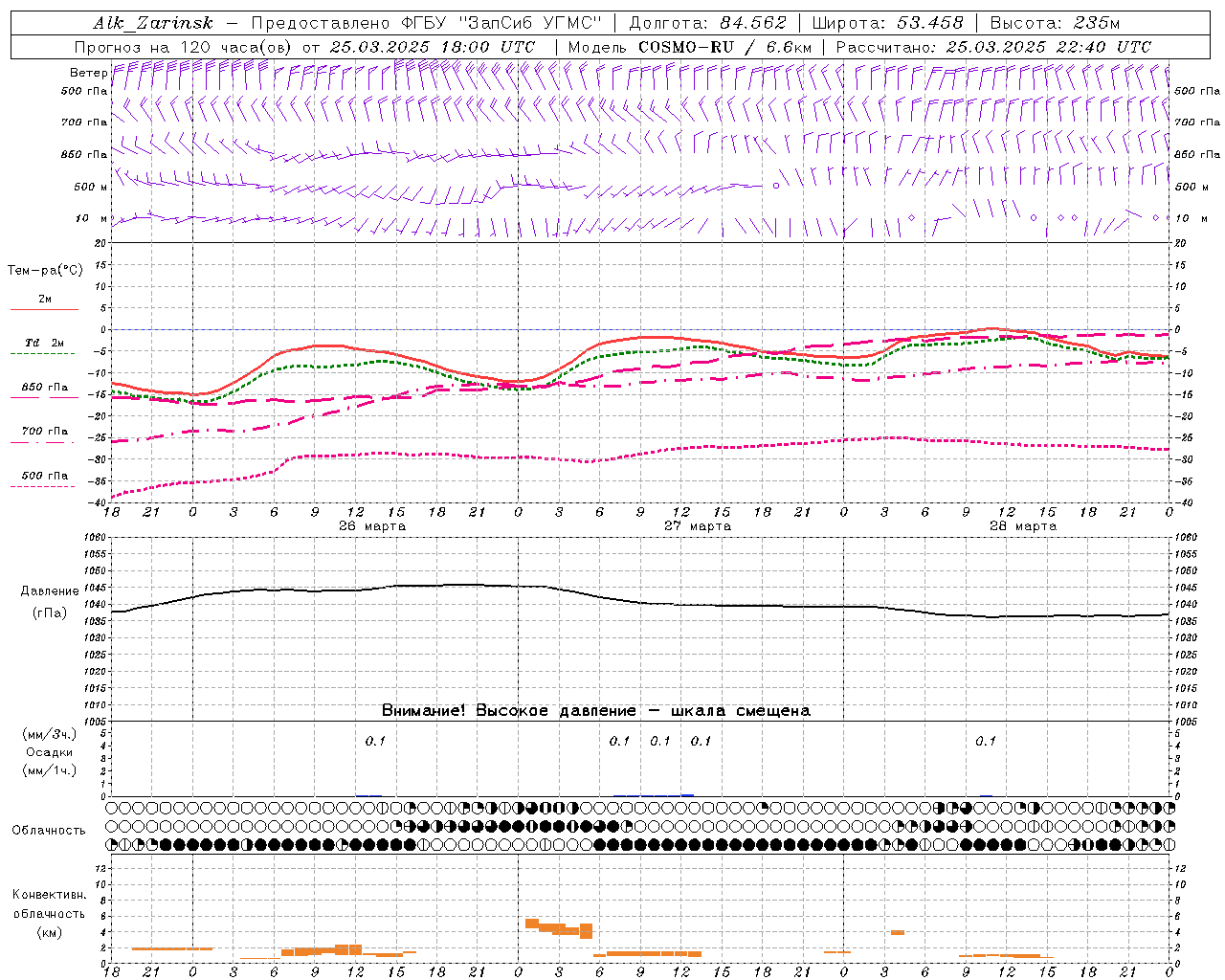This screenshot has height=980, width=1225.
Task: Click the '28 марта' date label
Action: tap(1023, 526)
